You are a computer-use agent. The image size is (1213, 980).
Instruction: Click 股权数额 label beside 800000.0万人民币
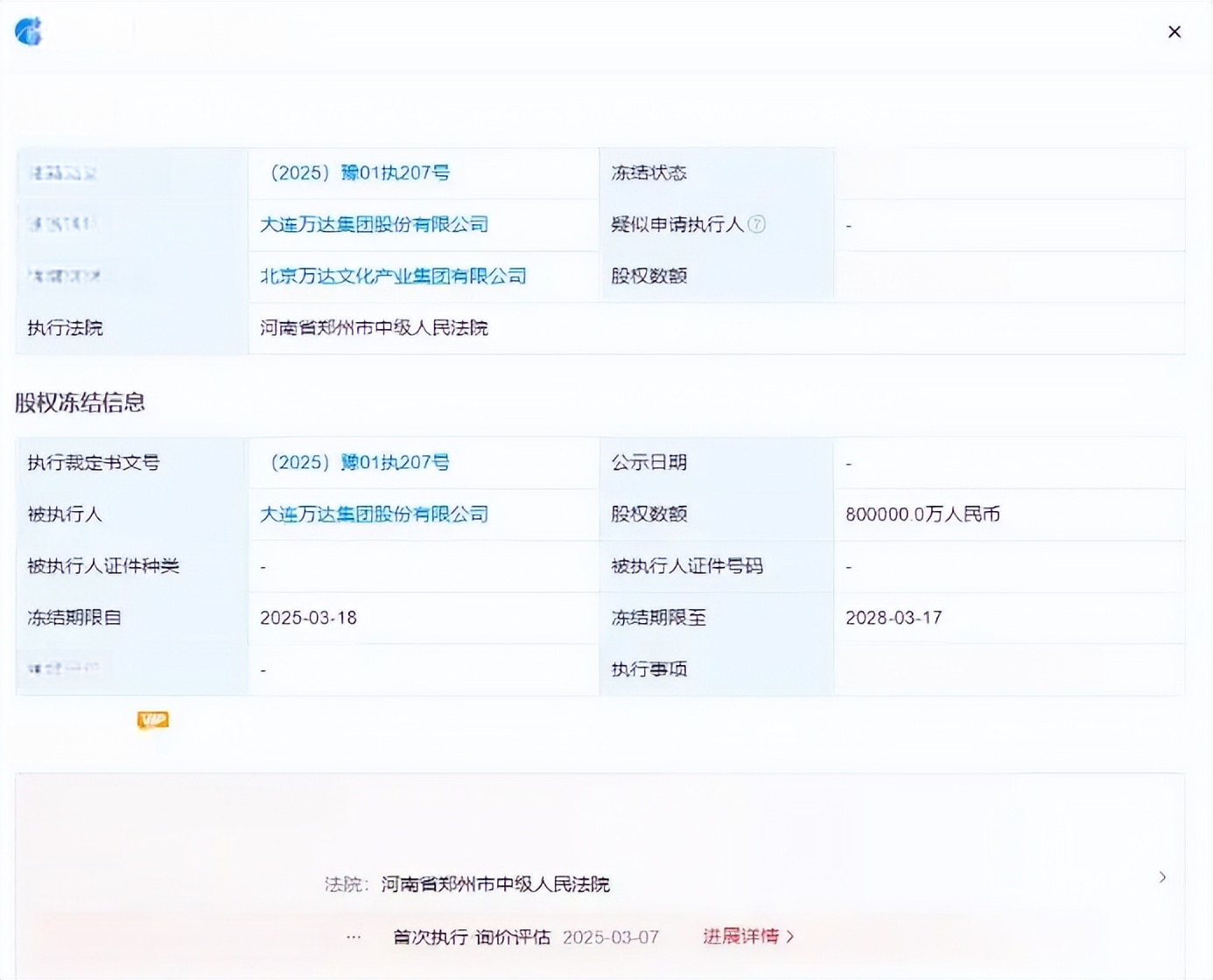[x=649, y=514]
